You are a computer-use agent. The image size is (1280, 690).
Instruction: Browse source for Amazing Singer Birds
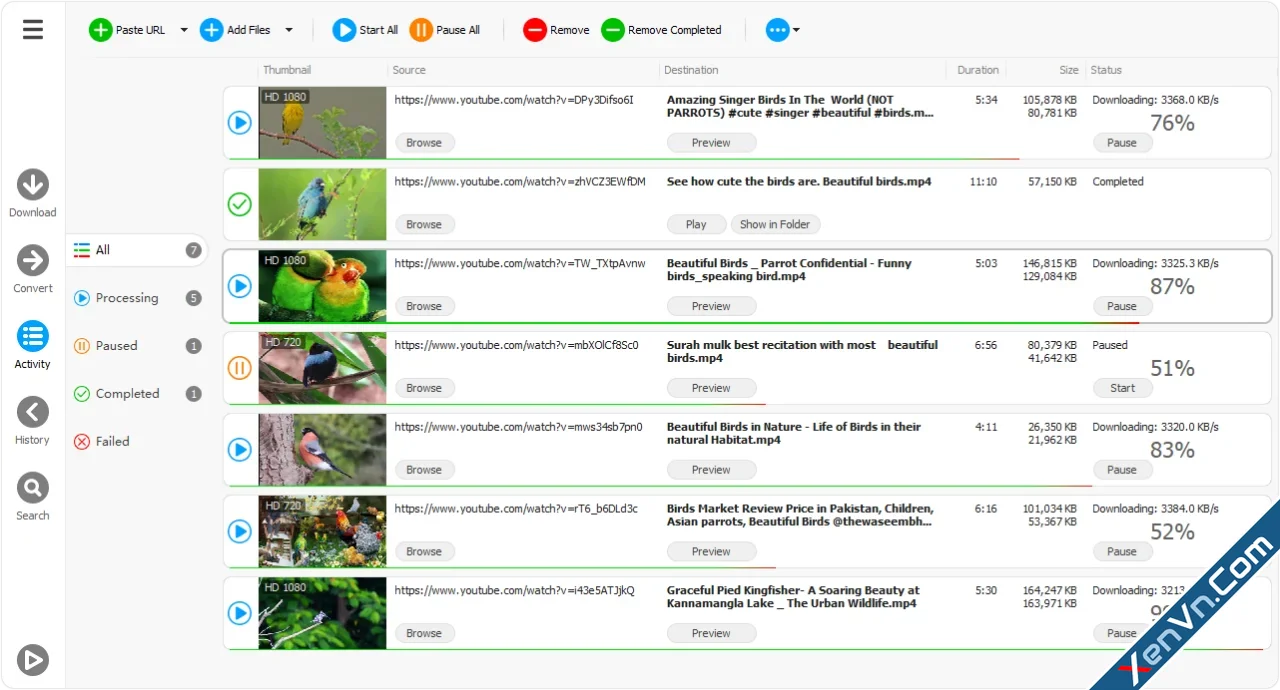(x=424, y=143)
